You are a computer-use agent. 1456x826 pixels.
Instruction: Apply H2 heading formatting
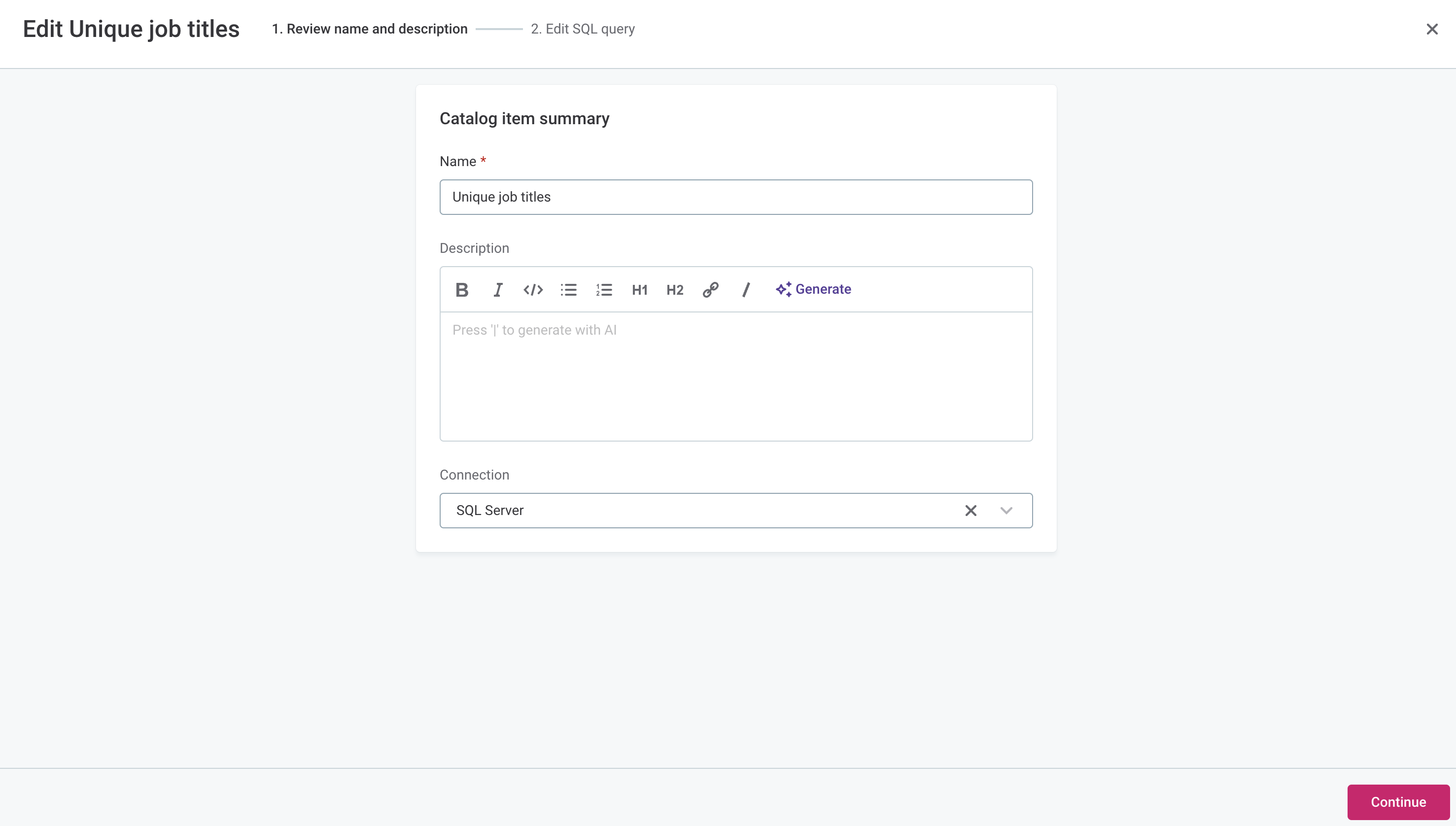coord(675,289)
